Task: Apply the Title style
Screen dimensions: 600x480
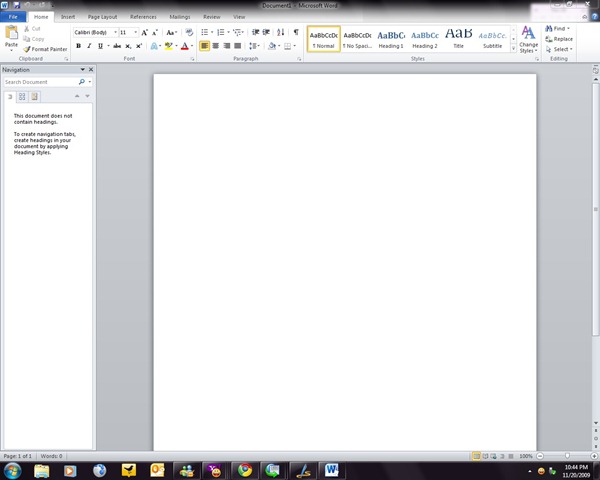Action: pos(458,39)
